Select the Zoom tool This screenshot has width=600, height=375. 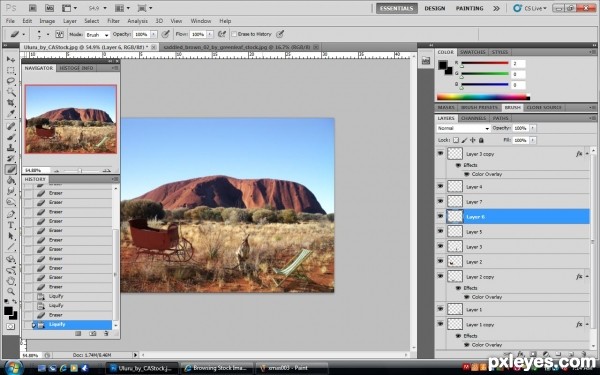point(11,292)
